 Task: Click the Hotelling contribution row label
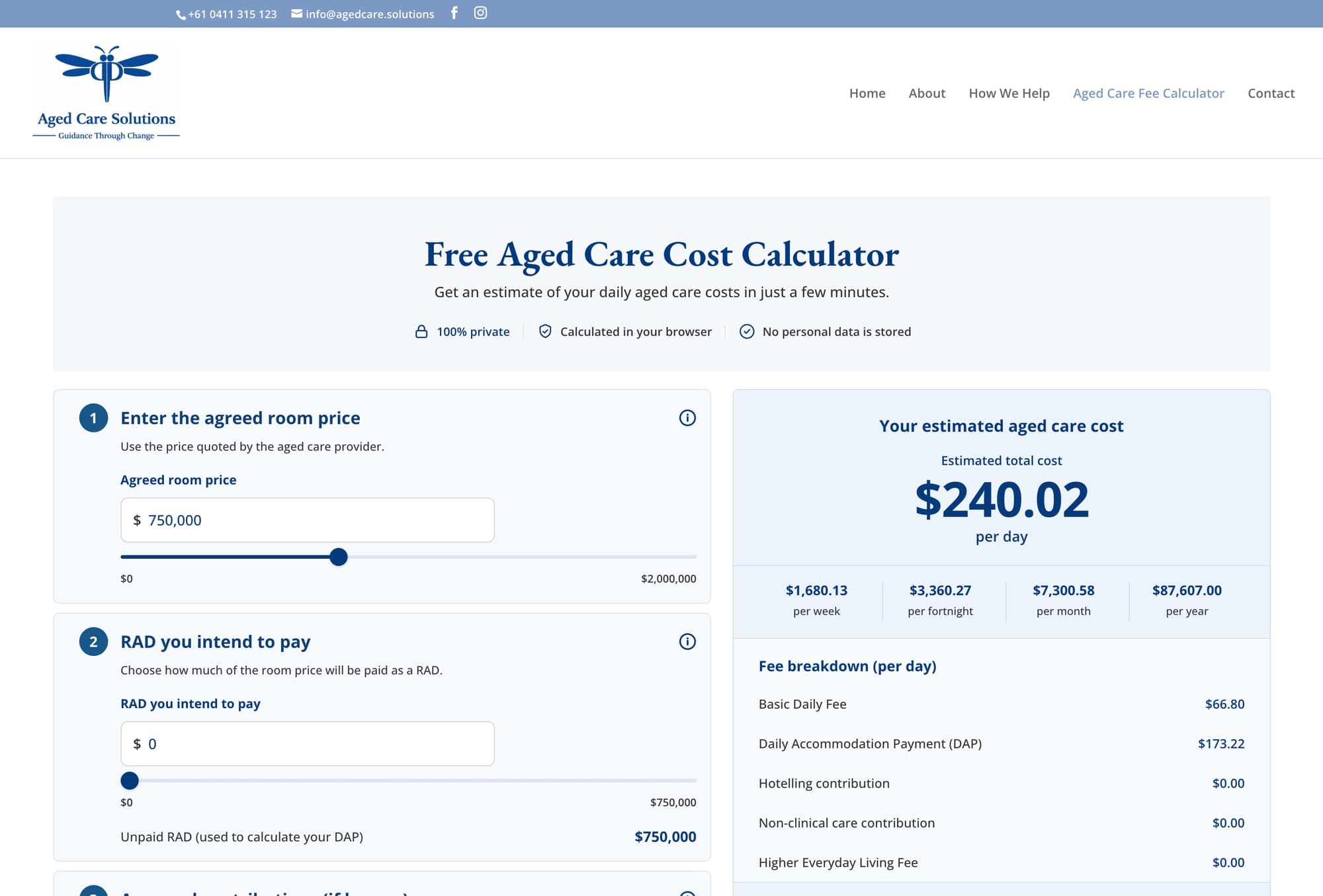824,784
